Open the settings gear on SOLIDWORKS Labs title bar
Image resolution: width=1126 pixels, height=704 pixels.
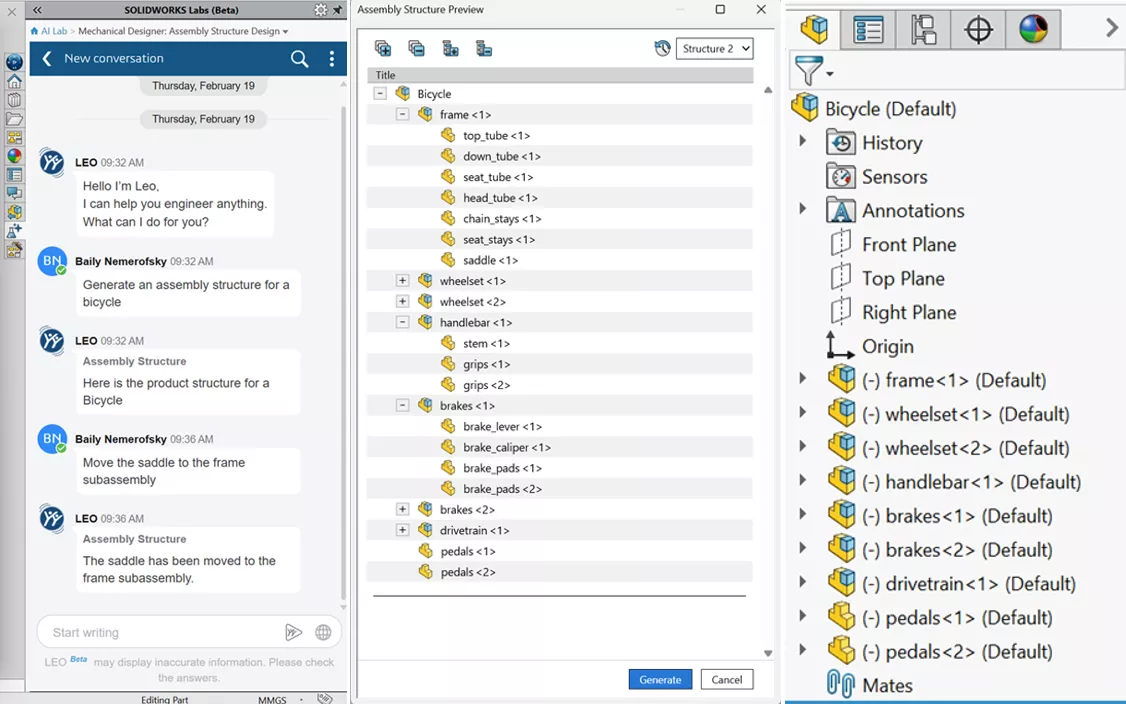[322, 9]
